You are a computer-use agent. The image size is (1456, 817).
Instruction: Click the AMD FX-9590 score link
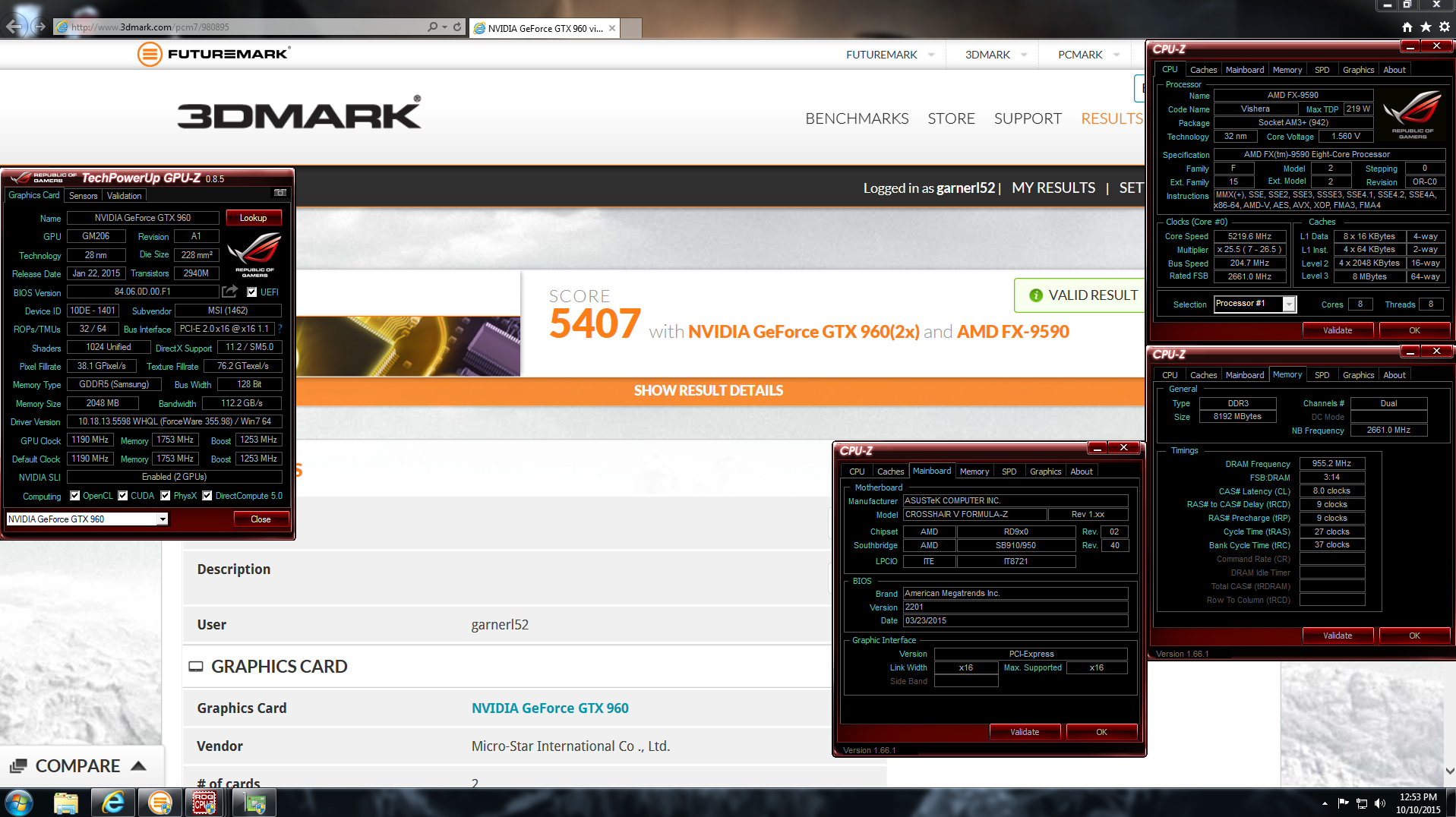pyautogui.click(x=1013, y=332)
